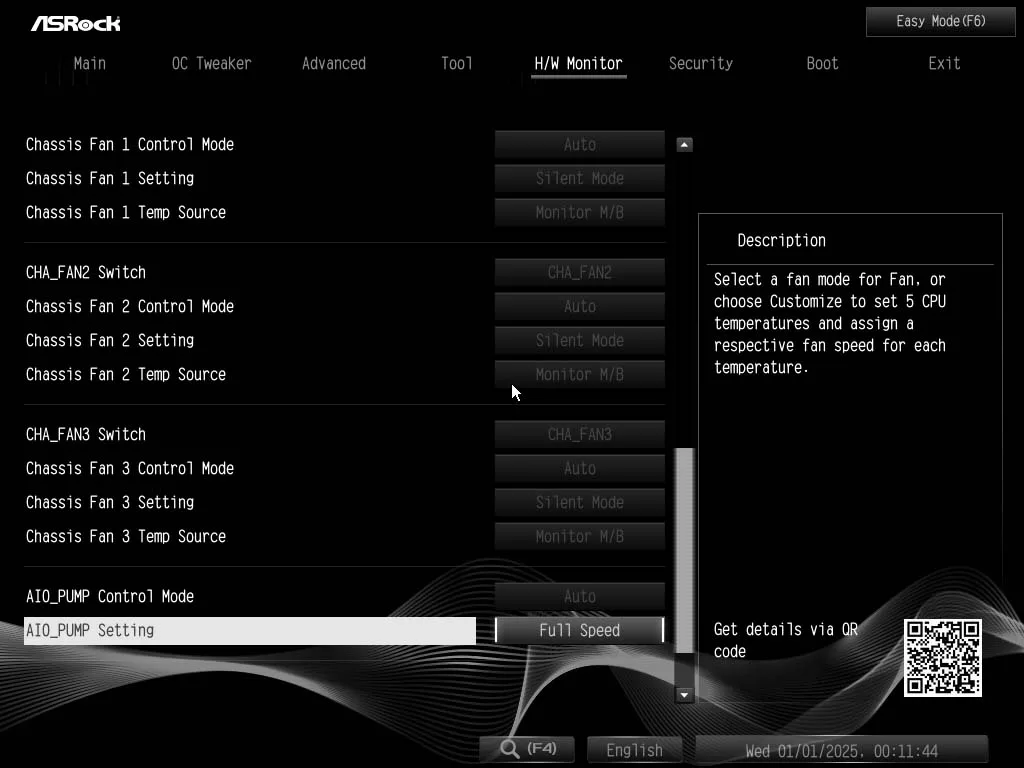Click the settings list scrollbar thumb
Viewport: 1024px width, 768px height.
click(x=684, y=550)
